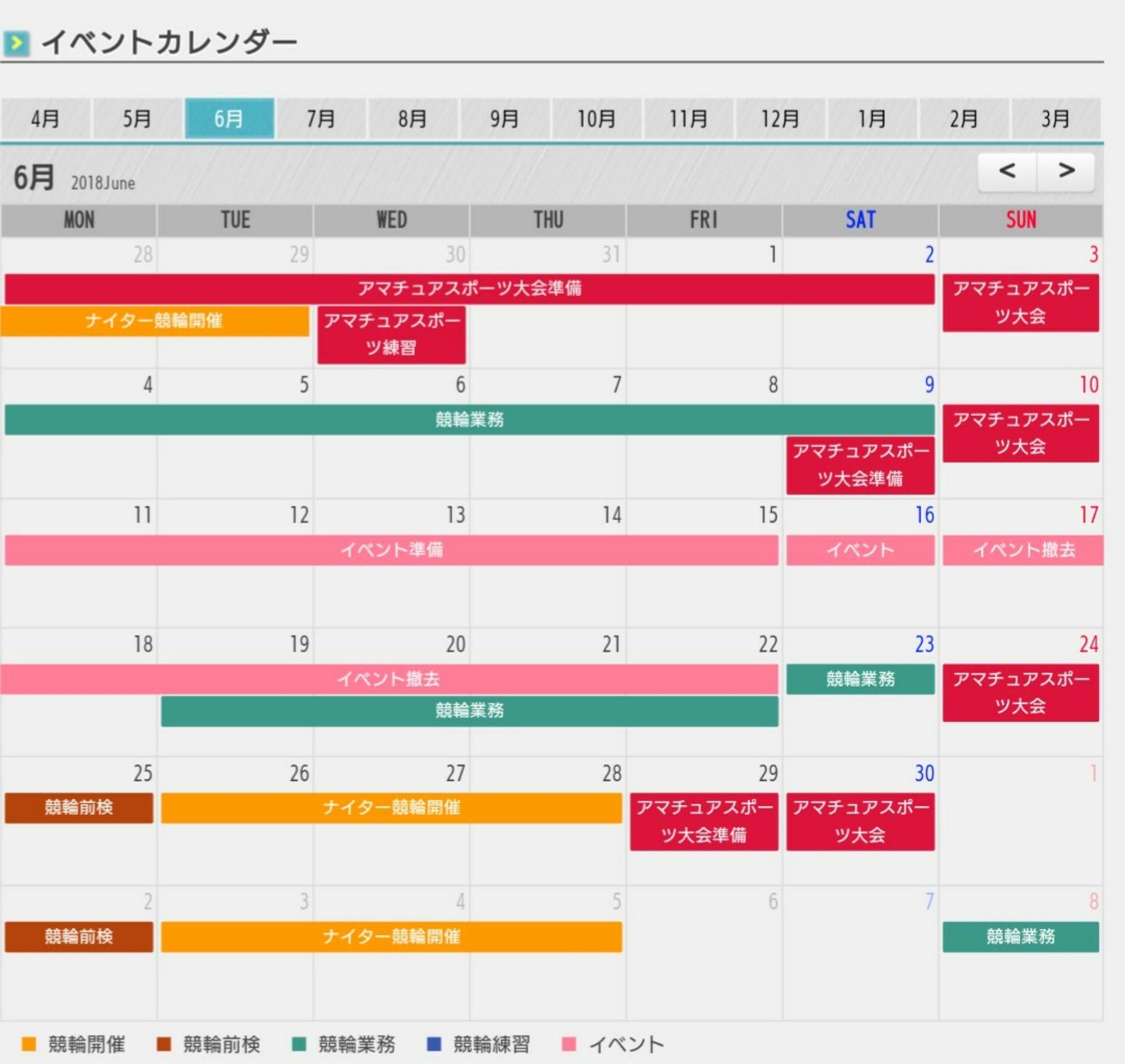The height and width of the screenshot is (1064, 1125).
Task: Click the brown 競輪前検 legend square
Action: tap(163, 1044)
